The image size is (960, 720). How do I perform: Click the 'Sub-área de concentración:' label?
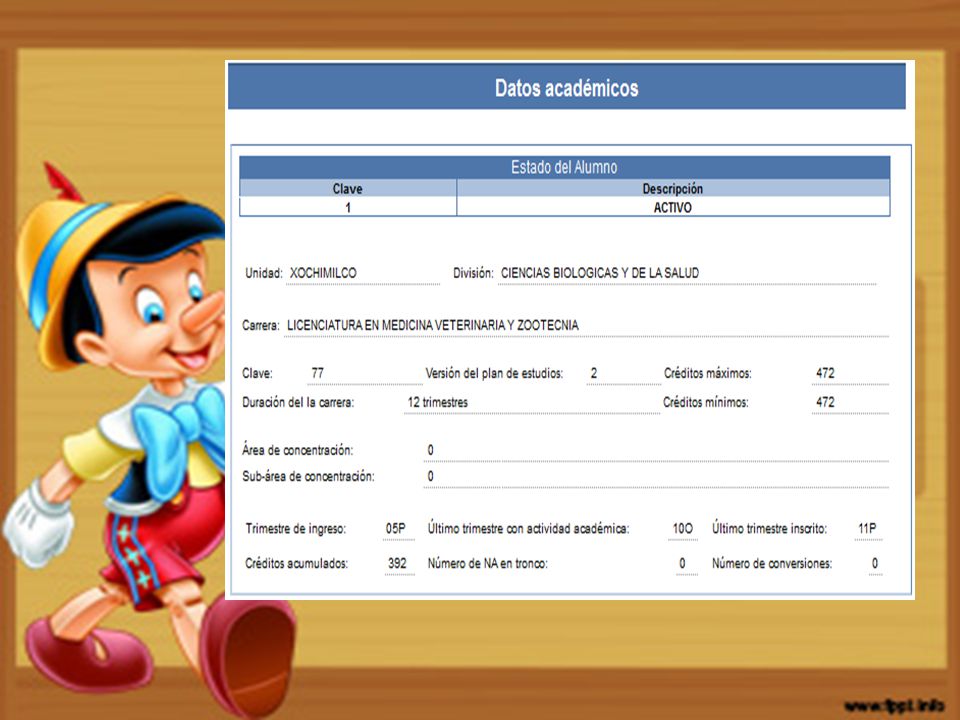tap(309, 476)
